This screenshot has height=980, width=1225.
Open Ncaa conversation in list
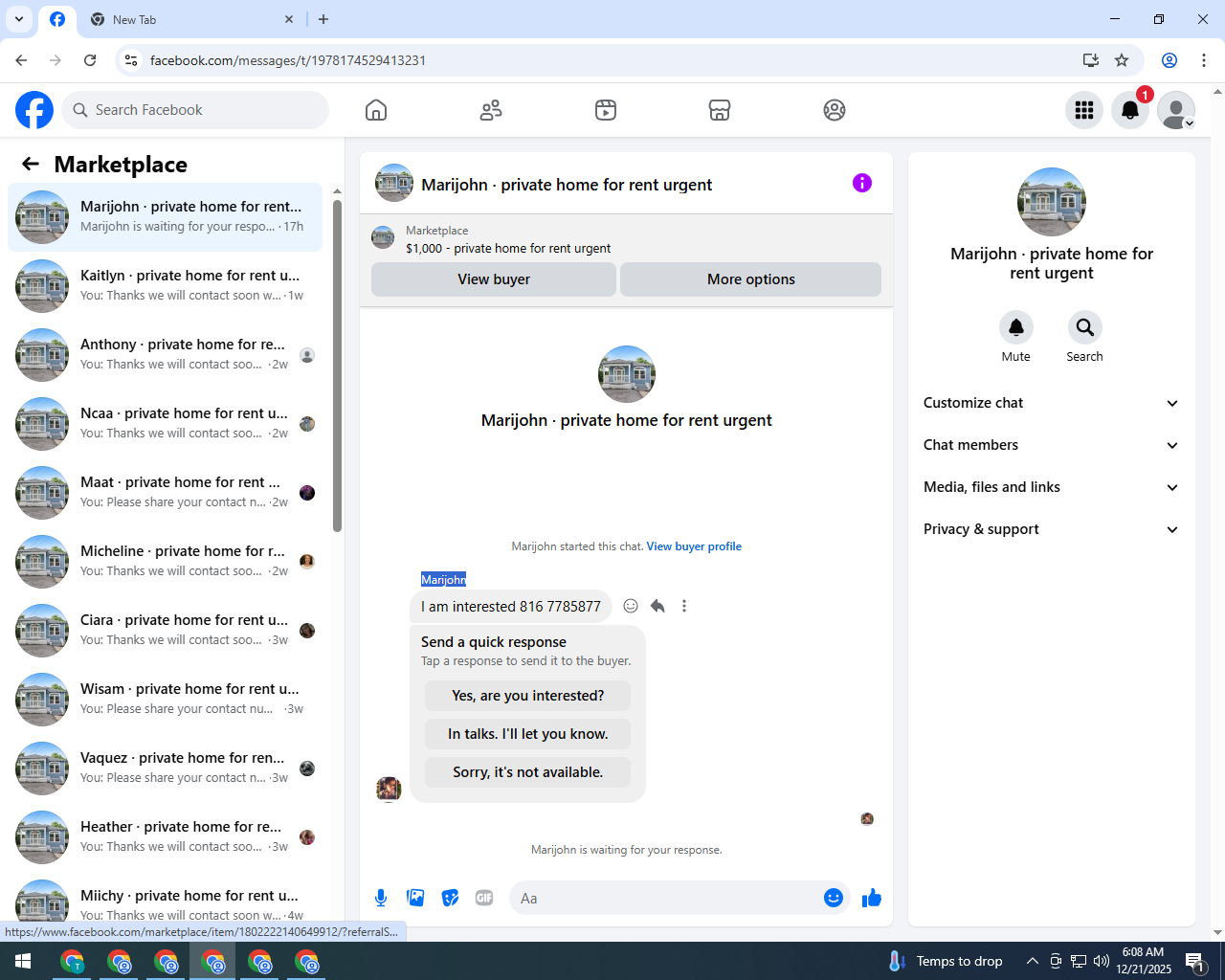(166, 424)
